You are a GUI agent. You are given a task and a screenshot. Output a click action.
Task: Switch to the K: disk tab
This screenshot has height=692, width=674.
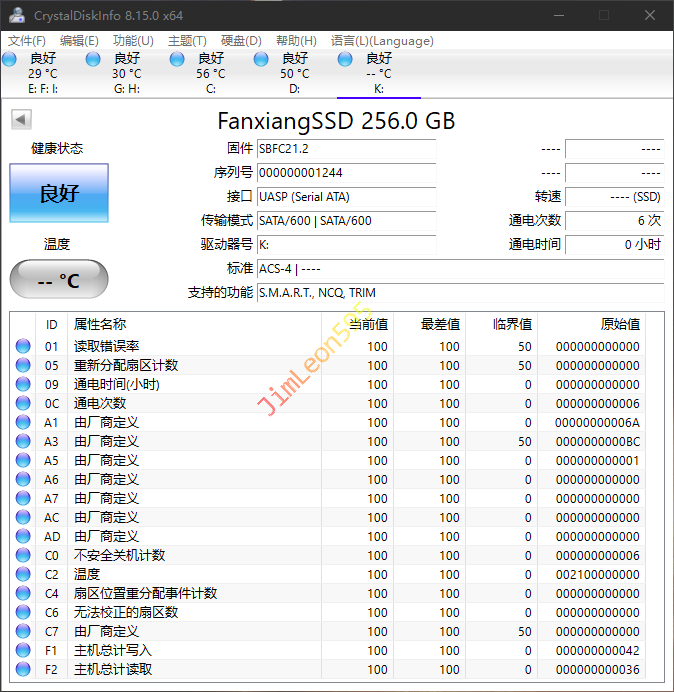378,73
